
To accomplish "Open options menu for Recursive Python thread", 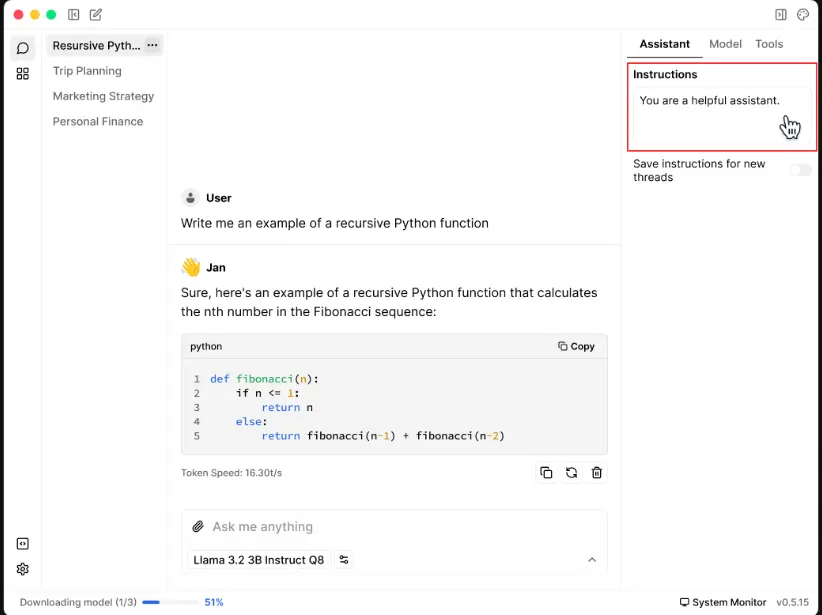I will point(152,45).
